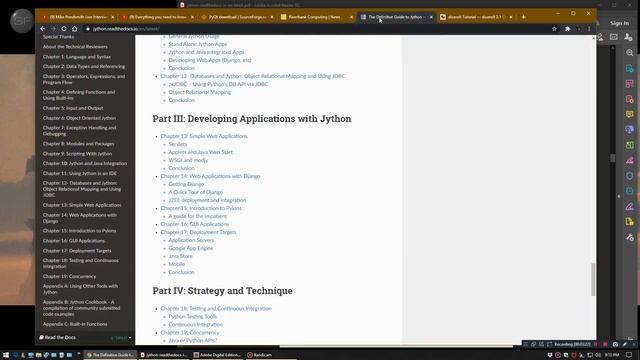This screenshot has width=640, height=360.
Task: Open the Stand Alone Jython Apps link
Action: coord(198,44)
